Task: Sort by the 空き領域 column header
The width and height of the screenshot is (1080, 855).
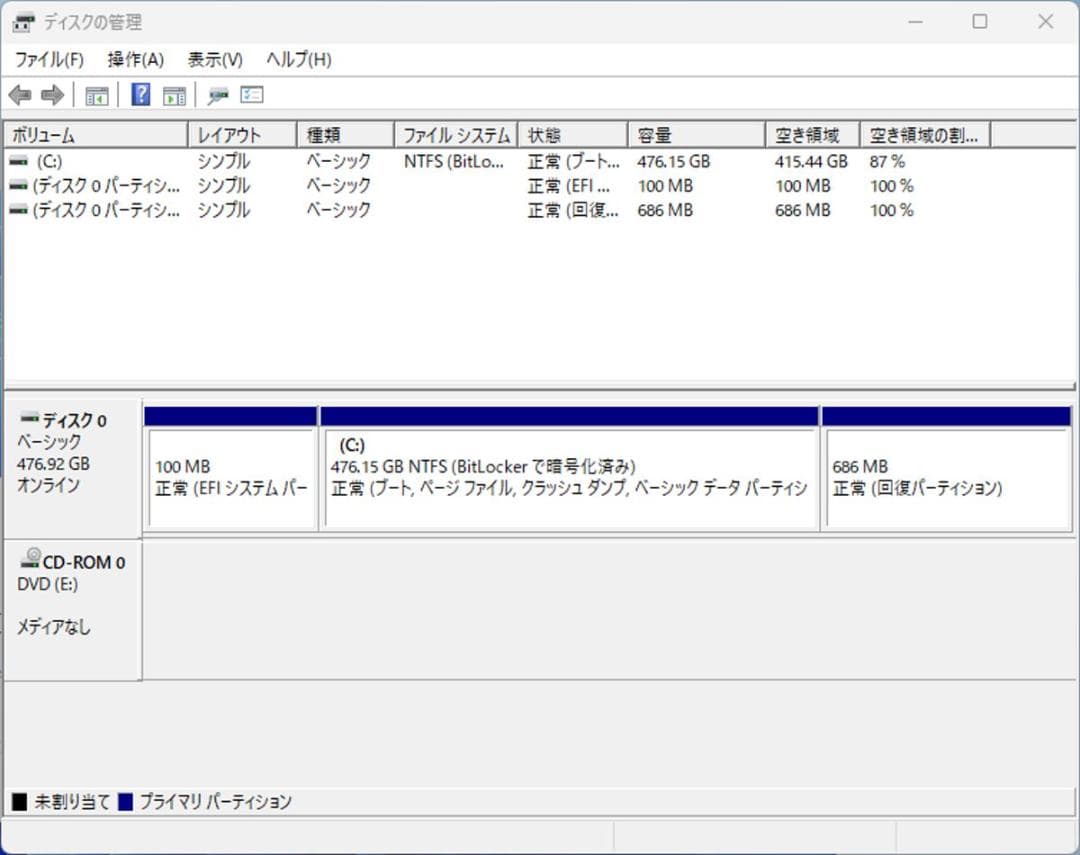Action: click(812, 133)
